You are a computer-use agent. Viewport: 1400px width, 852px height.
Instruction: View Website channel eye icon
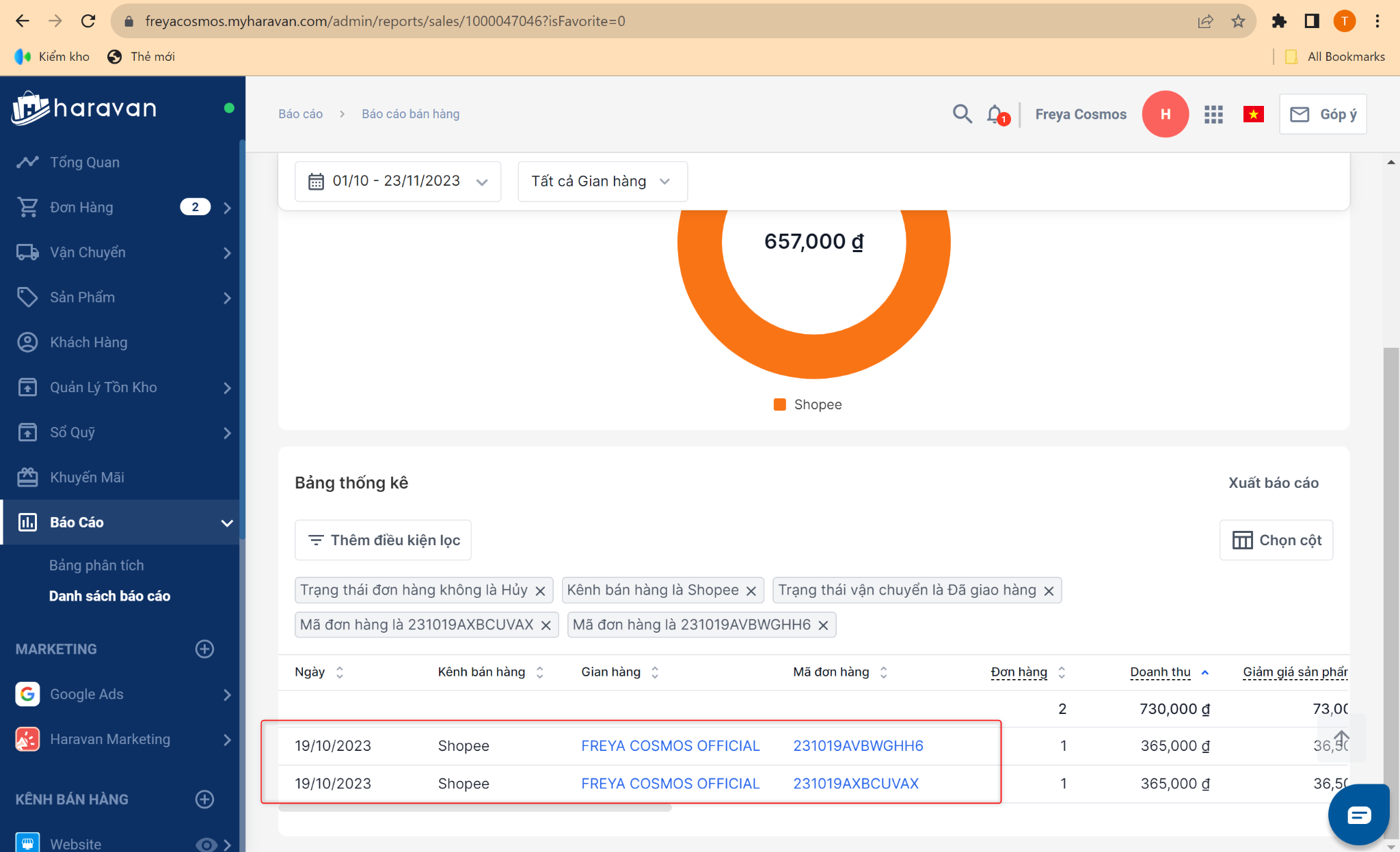(205, 844)
